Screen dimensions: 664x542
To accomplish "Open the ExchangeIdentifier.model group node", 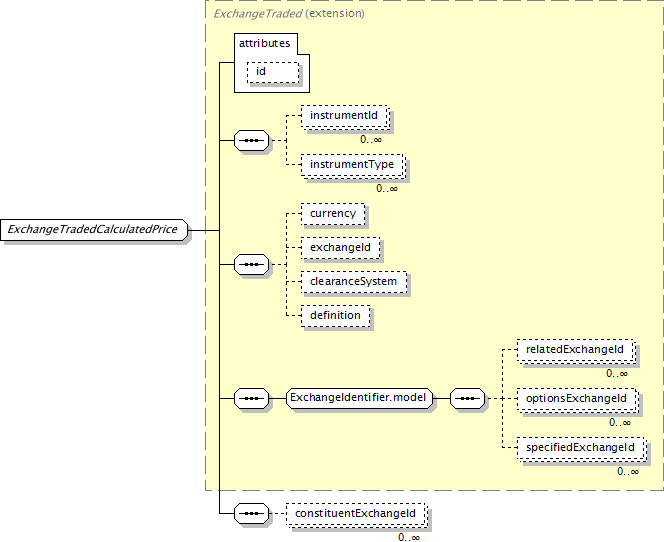I will click(358, 398).
